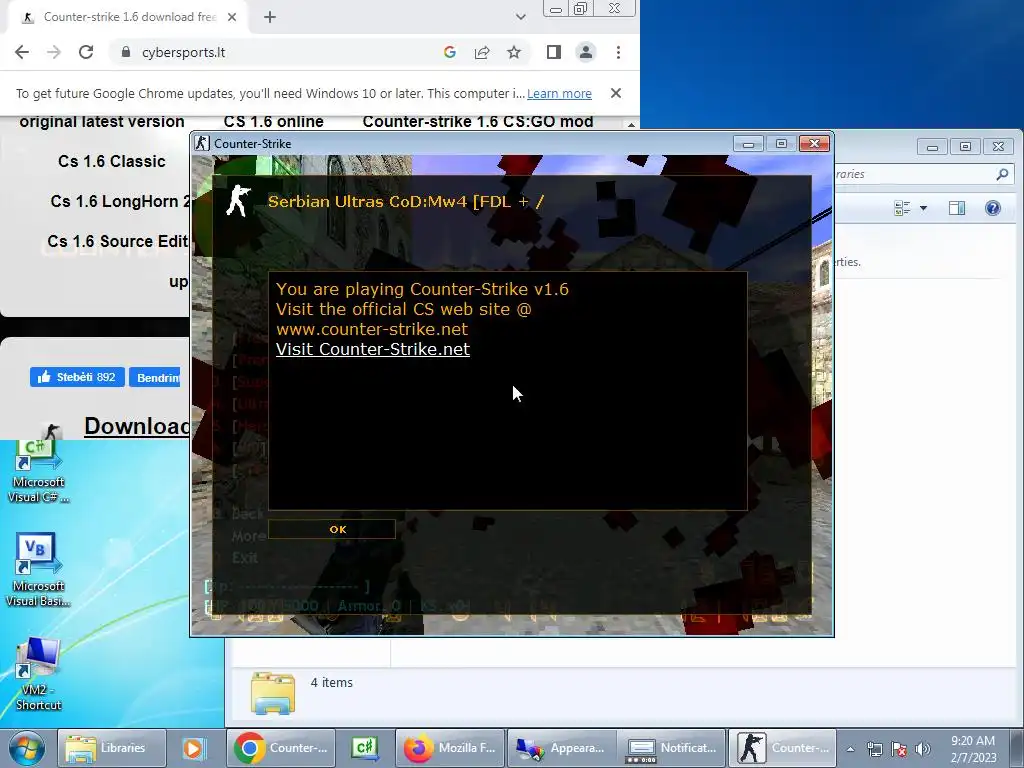Close the Counter-Strike game window

(814, 143)
